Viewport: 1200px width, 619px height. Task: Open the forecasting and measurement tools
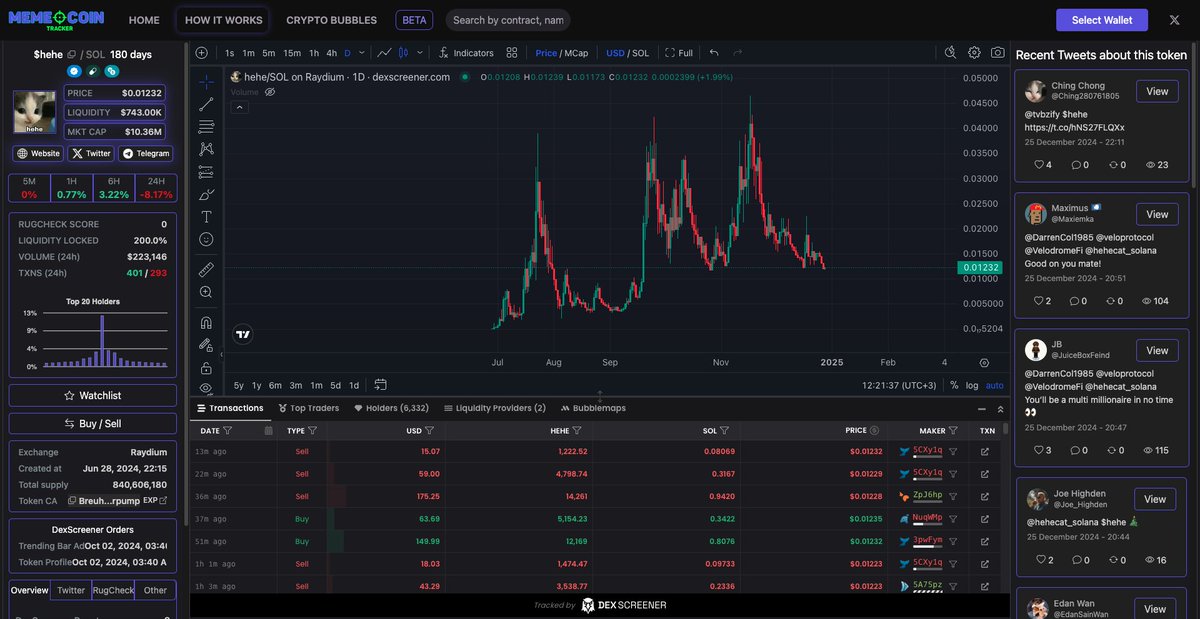pos(206,172)
